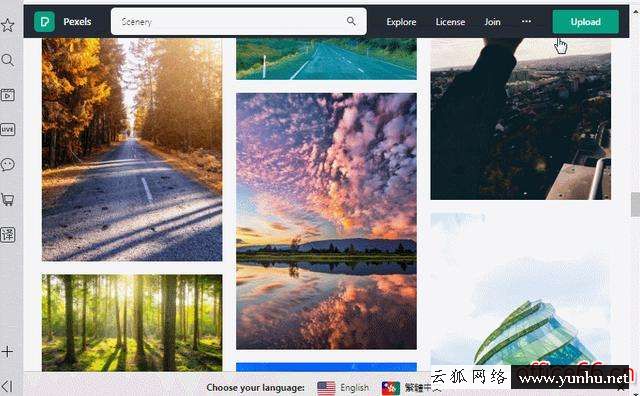Expand the three-dots more menu
Image resolution: width=640 pixels, height=396 pixels.
(527, 21)
